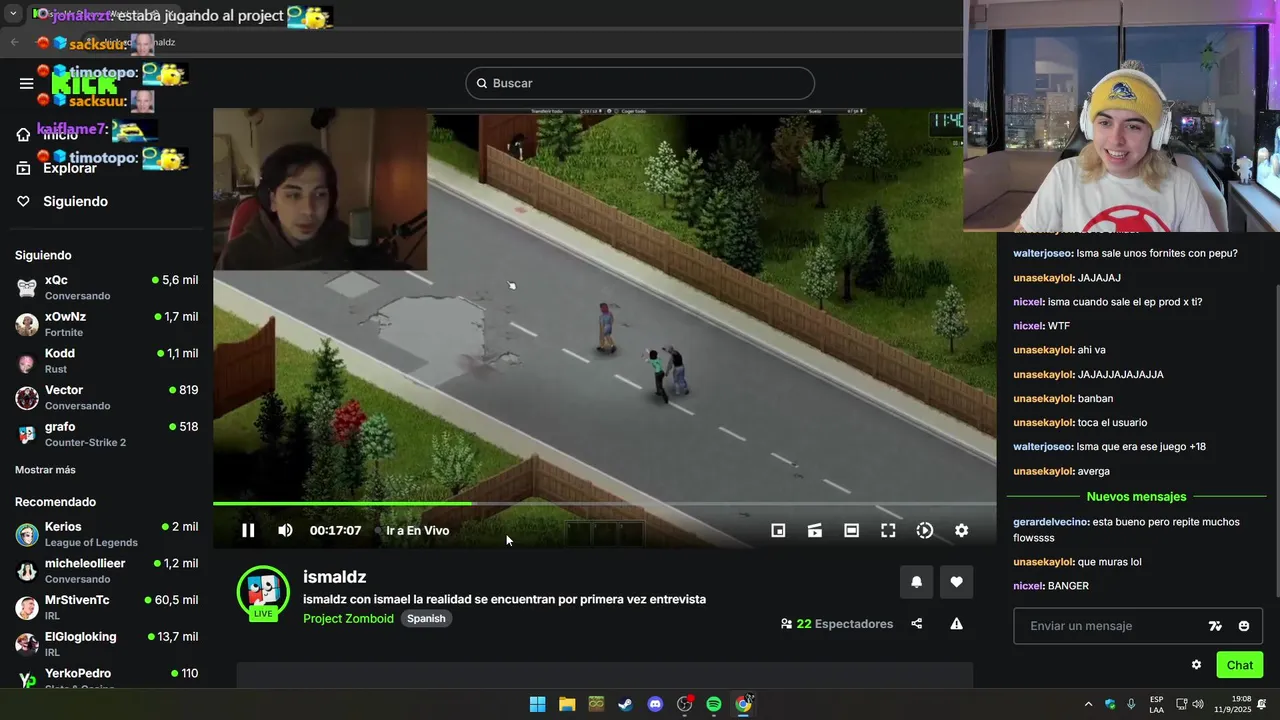Viewport: 1280px width, 720px height.
Task: Click walterjoseo username on juego +18 message
Action: coord(1042,447)
